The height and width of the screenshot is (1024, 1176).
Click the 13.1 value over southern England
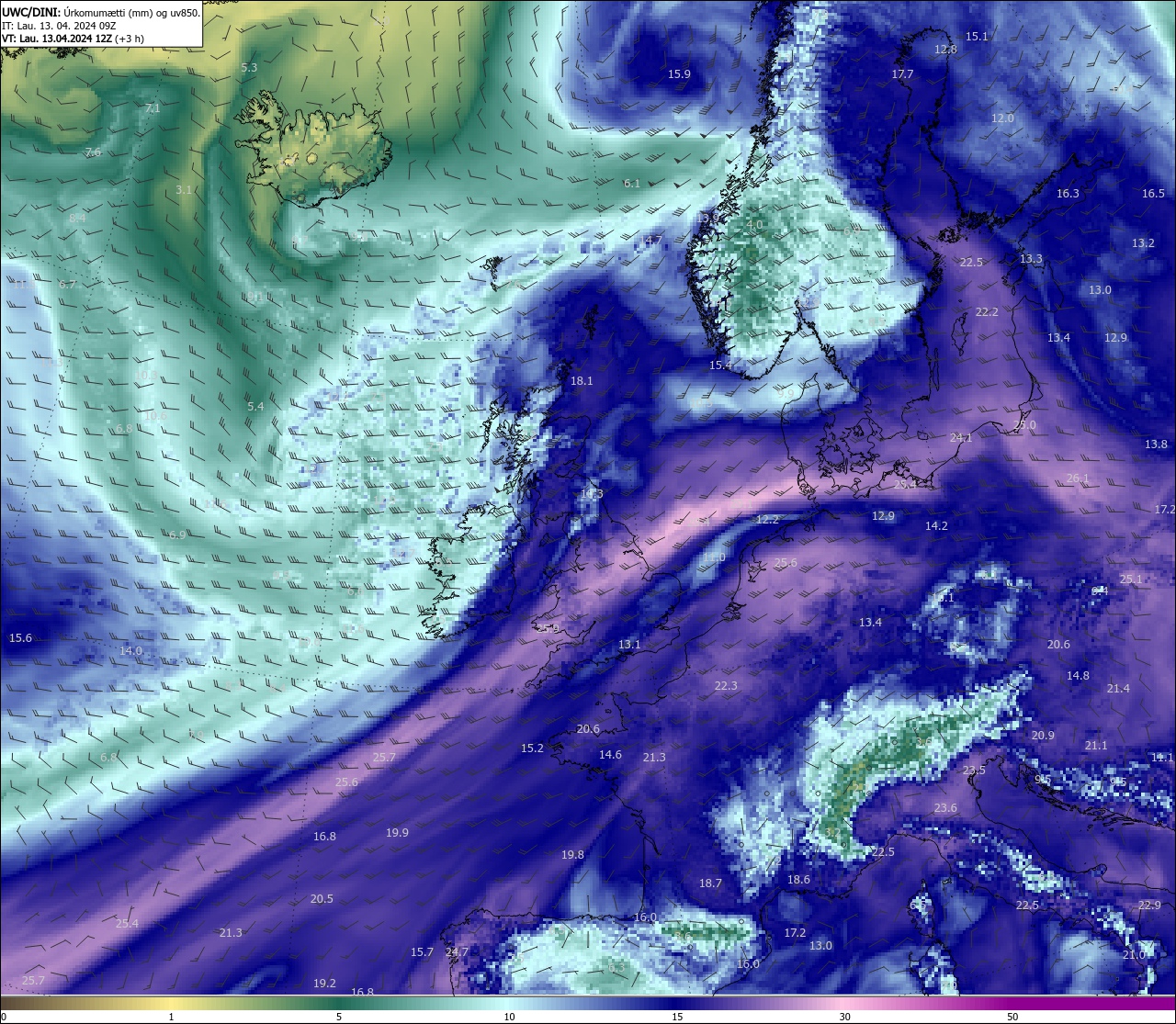click(x=629, y=645)
